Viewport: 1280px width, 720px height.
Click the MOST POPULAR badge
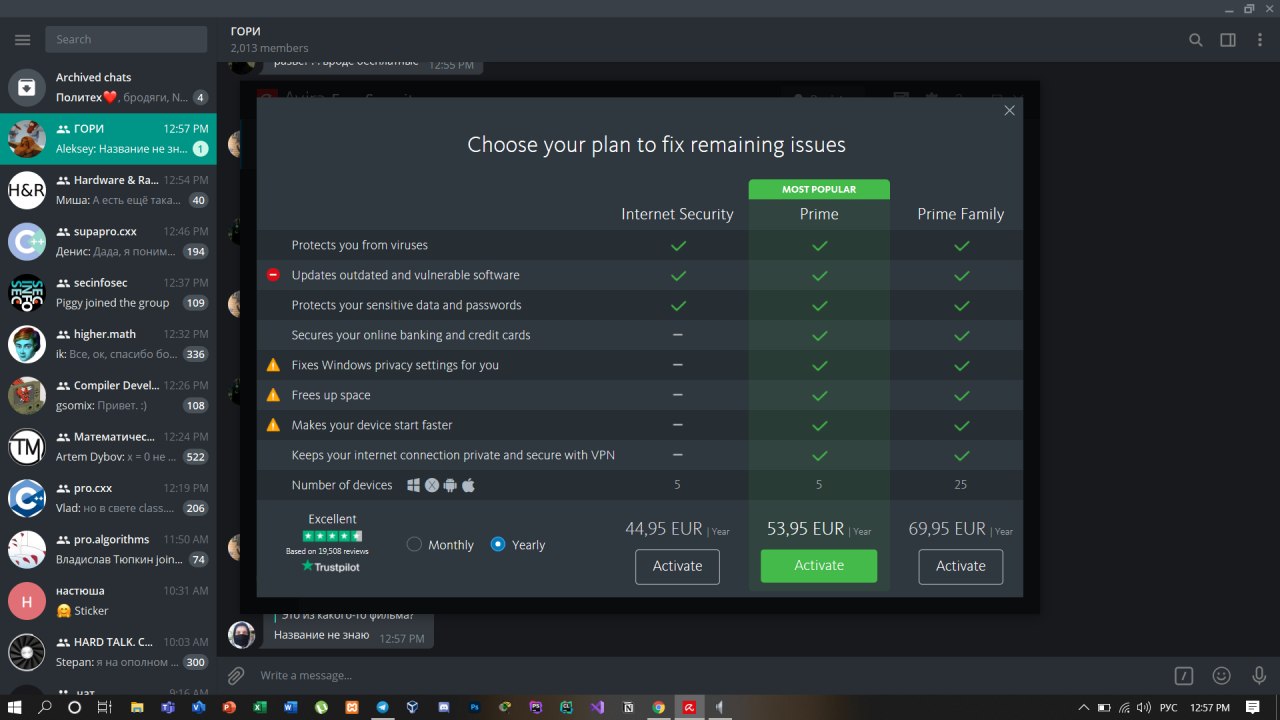(819, 189)
